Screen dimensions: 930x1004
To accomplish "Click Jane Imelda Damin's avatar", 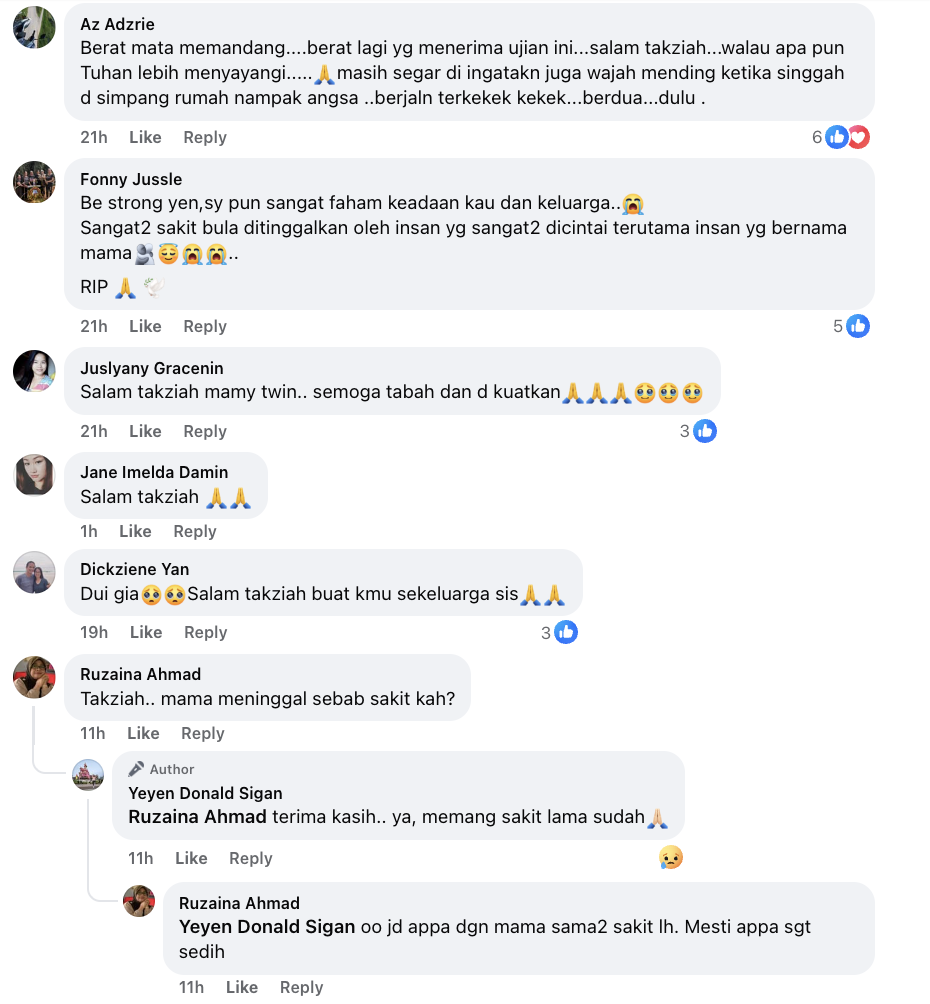I will click(34, 475).
